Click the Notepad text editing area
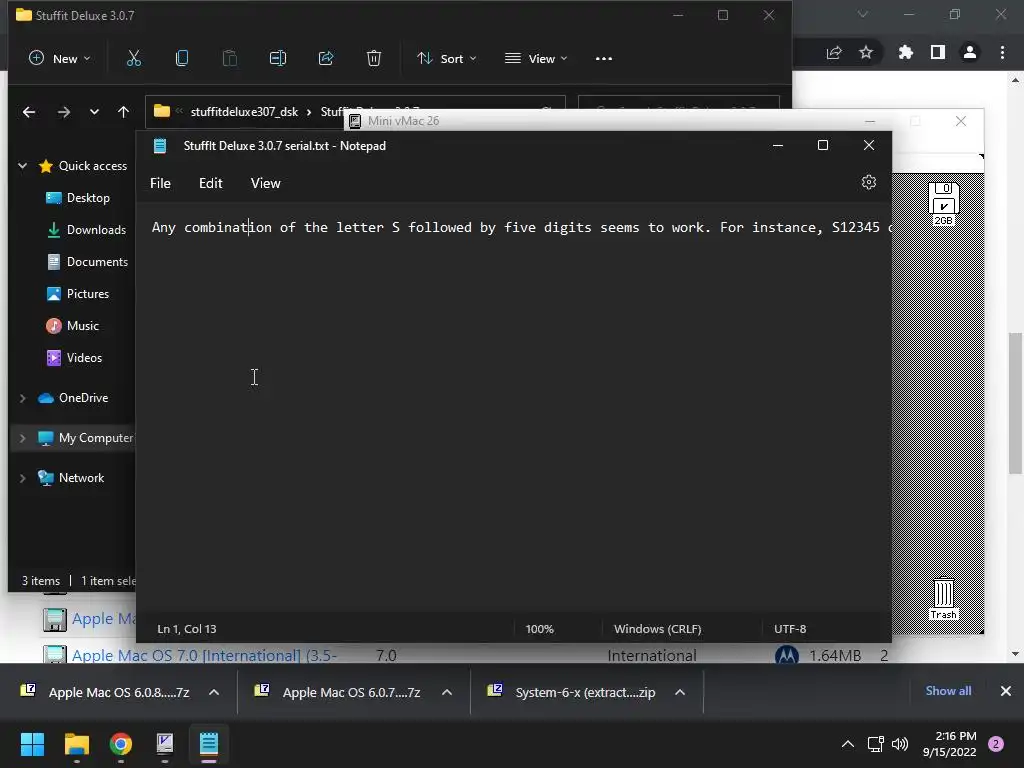This screenshot has height=768, width=1024. click(513, 408)
